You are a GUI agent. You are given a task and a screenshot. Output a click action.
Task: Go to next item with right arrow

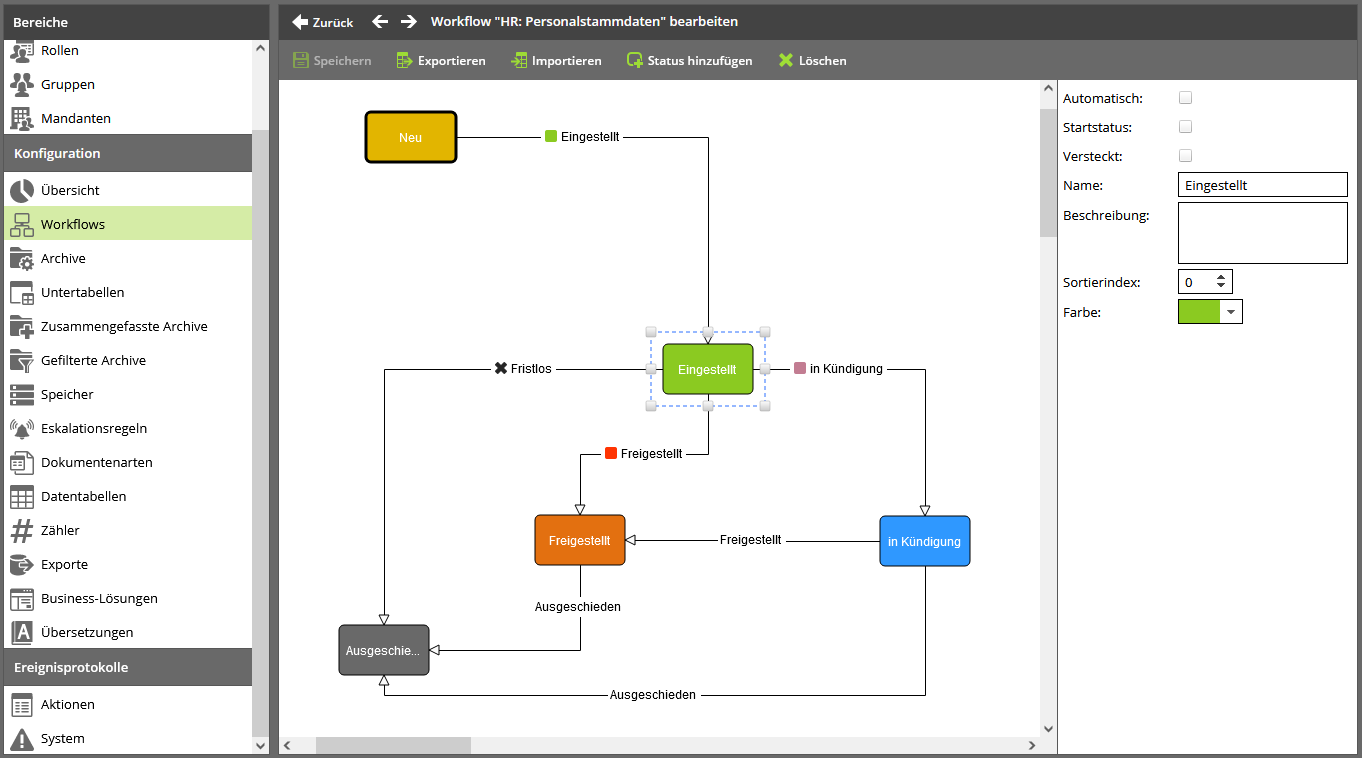408,21
